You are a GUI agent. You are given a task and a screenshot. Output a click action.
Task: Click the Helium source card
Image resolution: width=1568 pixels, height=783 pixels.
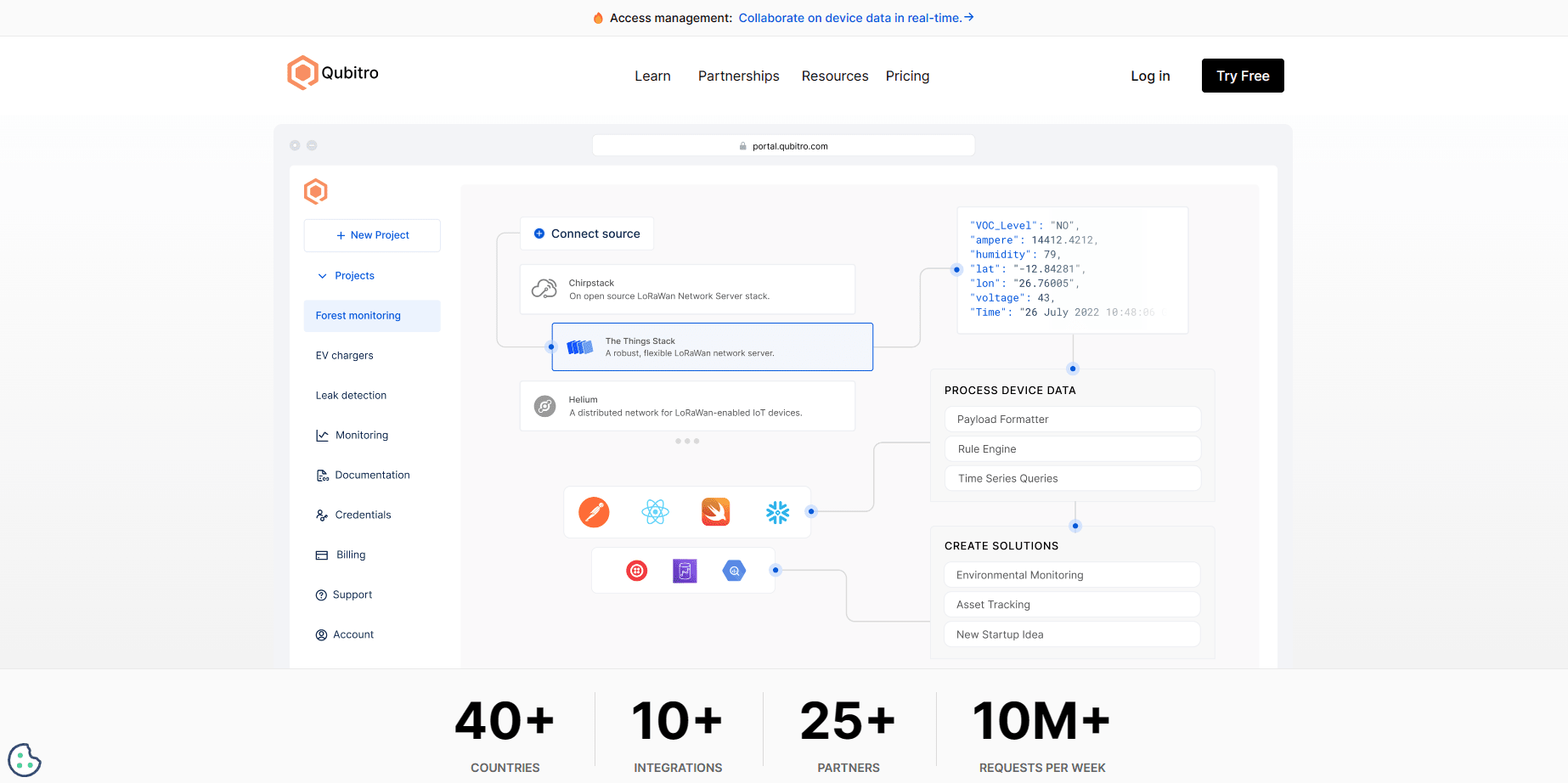click(x=687, y=406)
